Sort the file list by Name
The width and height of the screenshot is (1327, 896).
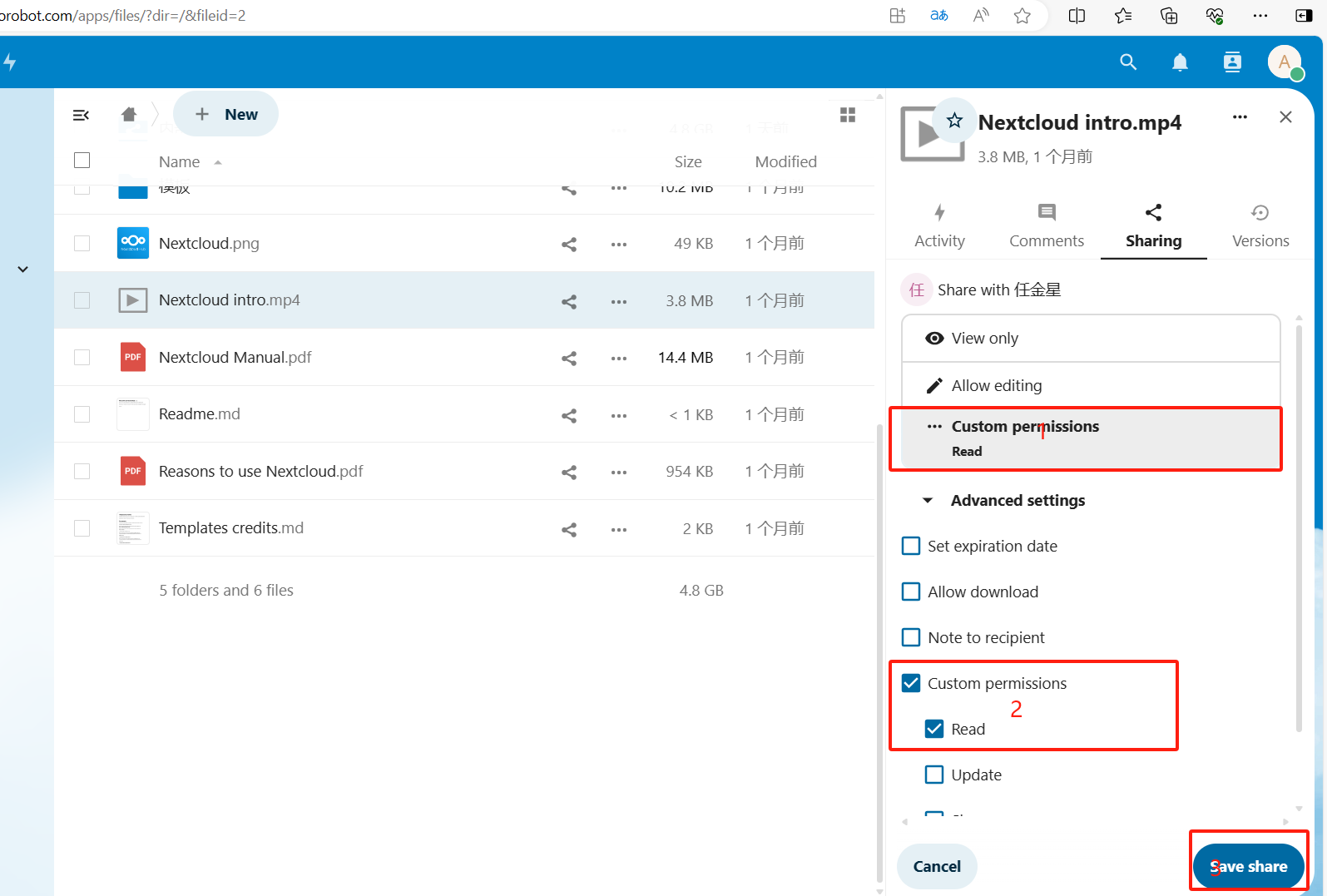pos(179,162)
